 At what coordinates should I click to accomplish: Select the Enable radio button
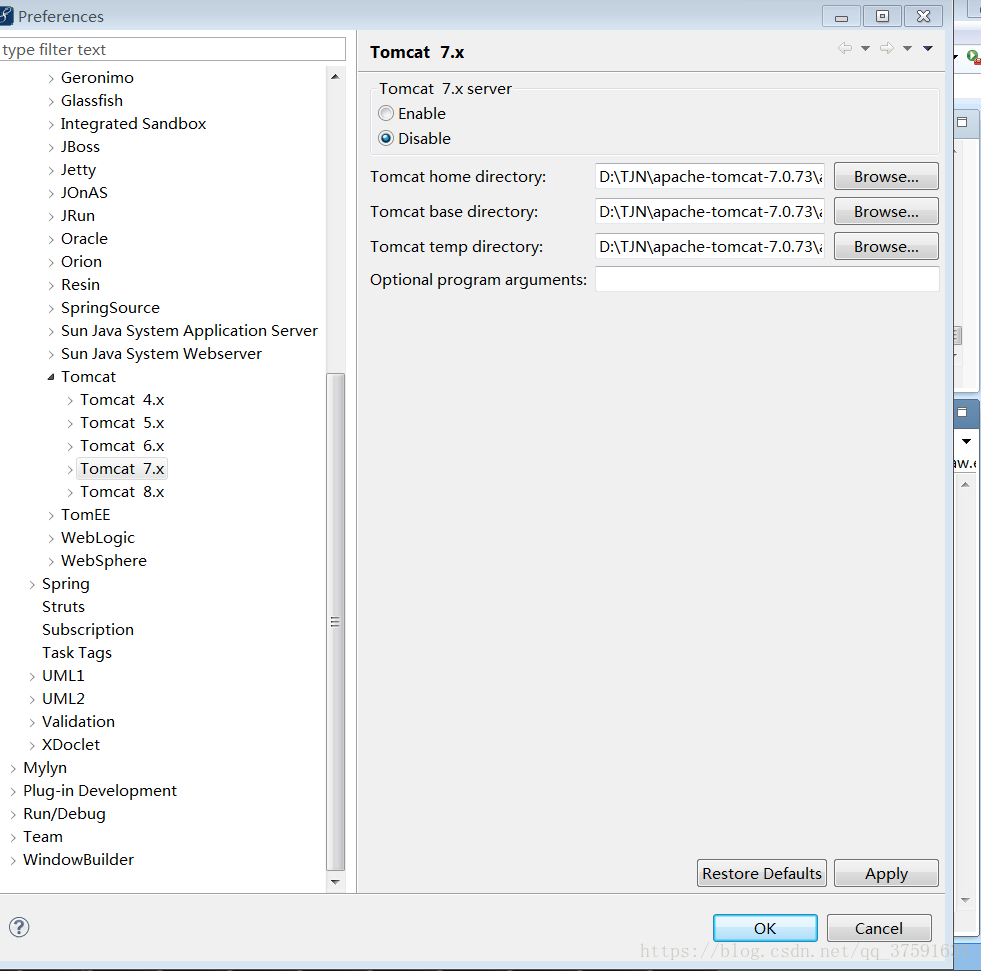(386, 113)
